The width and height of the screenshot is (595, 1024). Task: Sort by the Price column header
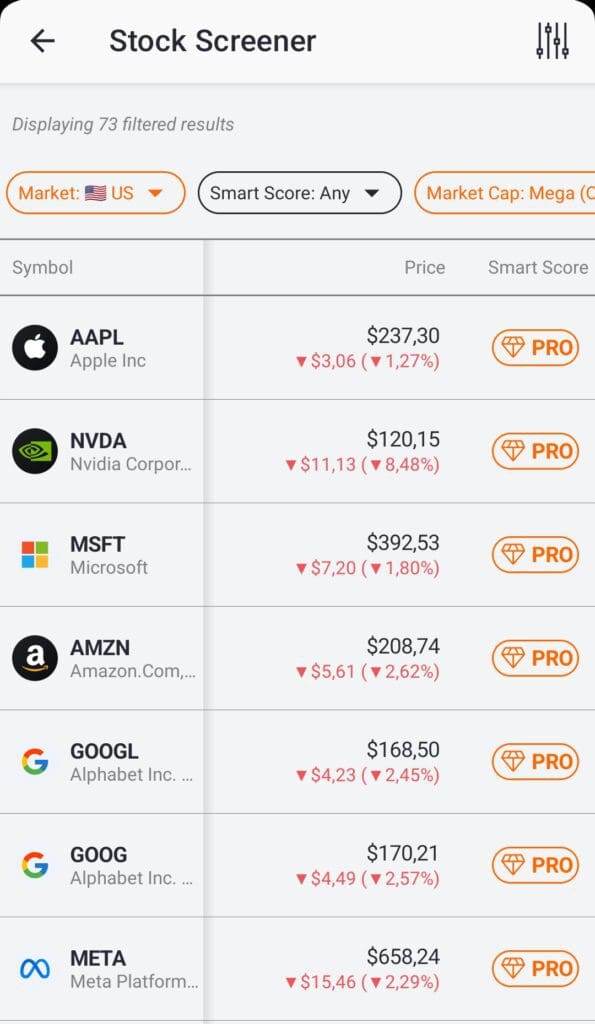pos(424,267)
